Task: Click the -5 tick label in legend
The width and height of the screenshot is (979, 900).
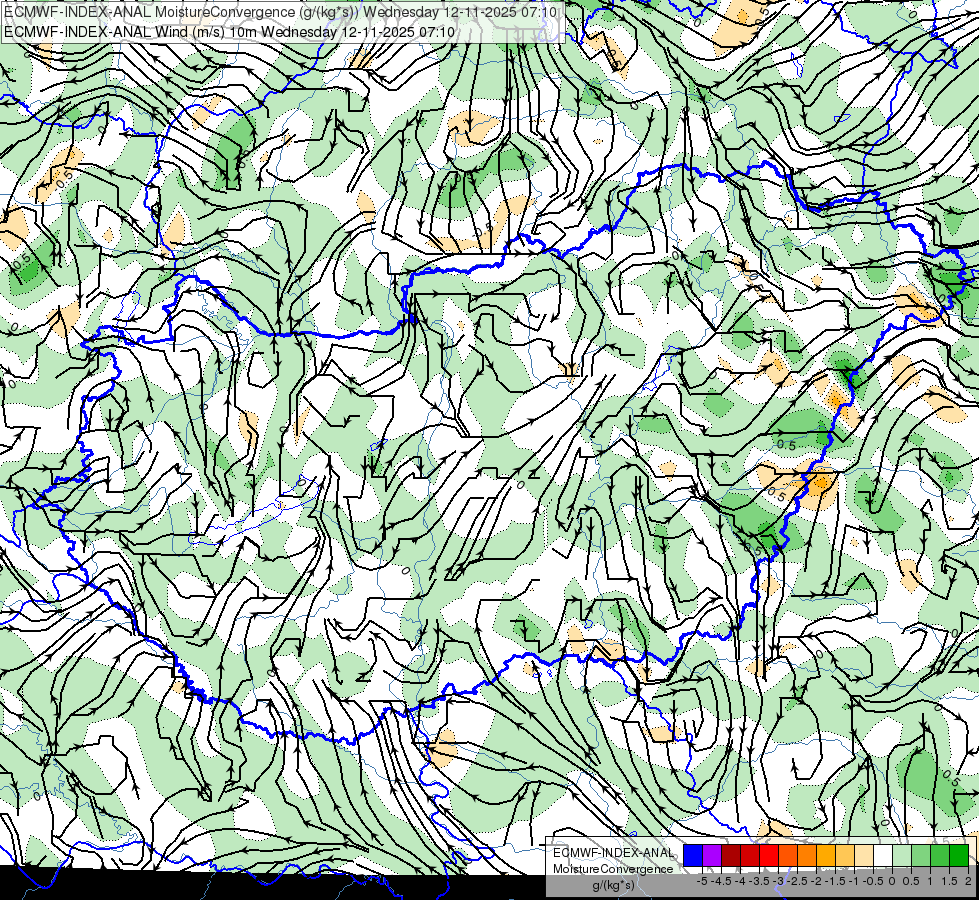Action: [x=702, y=881]
